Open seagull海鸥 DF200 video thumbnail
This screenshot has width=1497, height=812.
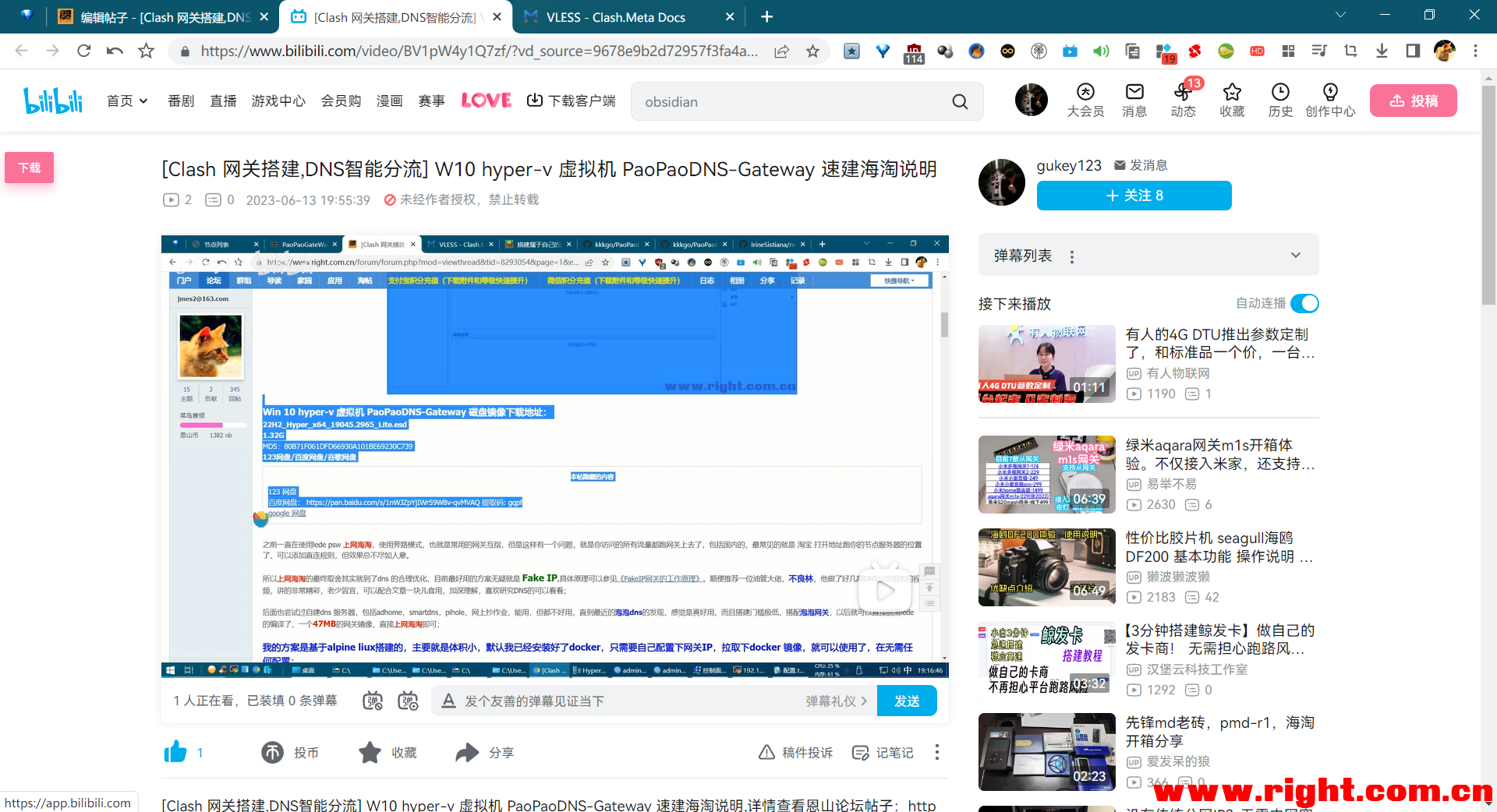point(1047,567)
